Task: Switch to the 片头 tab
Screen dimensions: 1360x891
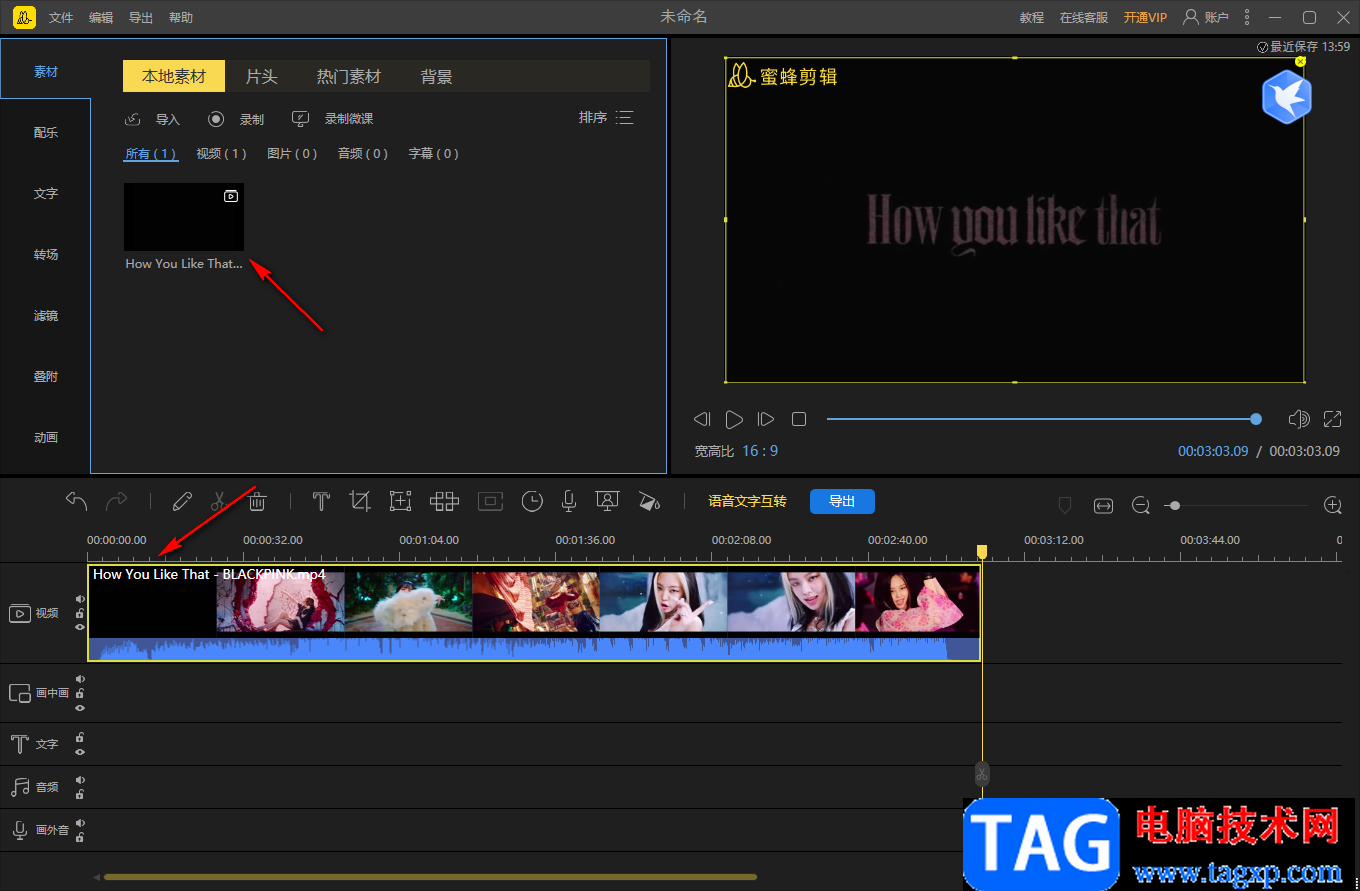Action: [262, 76]
